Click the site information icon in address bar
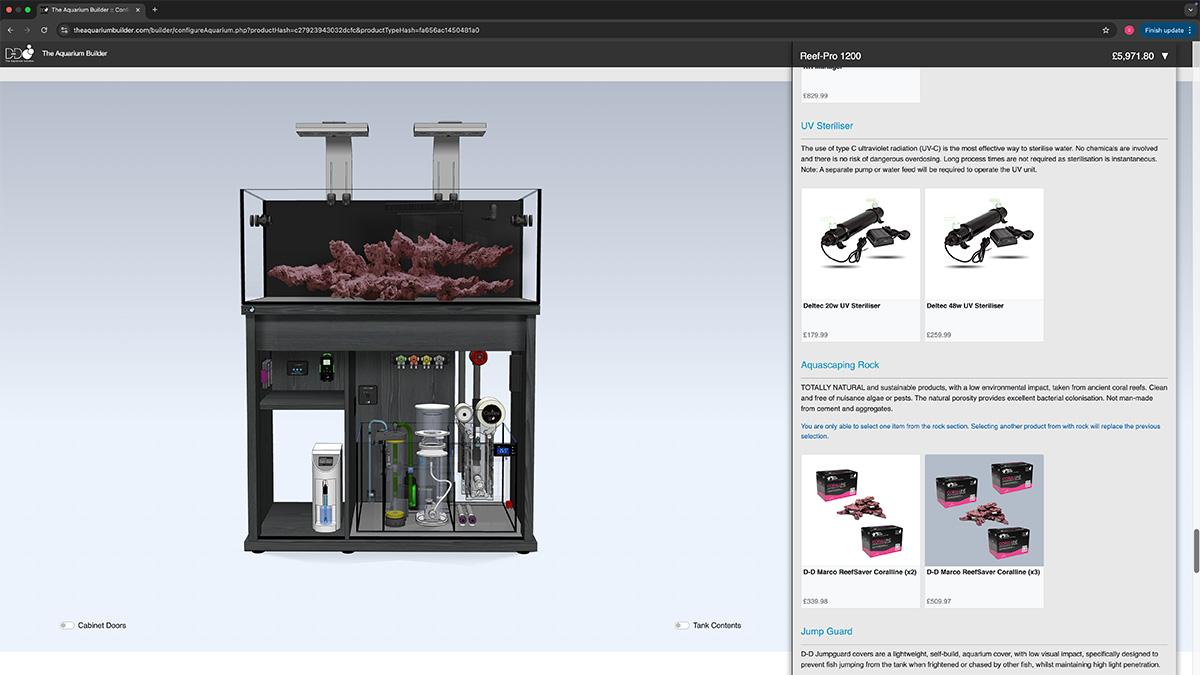The image size is (1200, 675). pyautogui.click(x=63, y=30)
